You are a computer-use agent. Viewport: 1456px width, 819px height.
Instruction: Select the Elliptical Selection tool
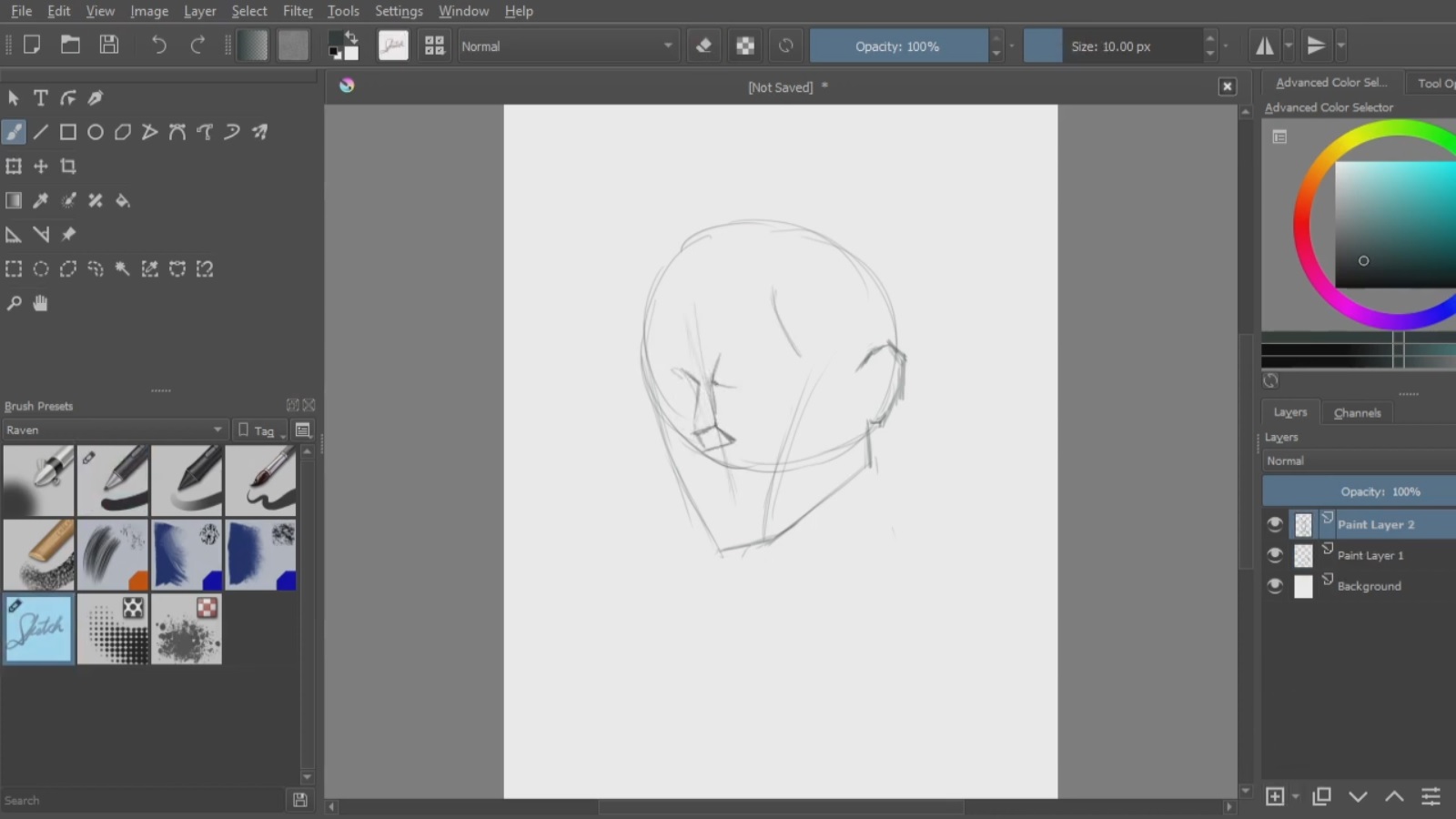coord(41,269)
